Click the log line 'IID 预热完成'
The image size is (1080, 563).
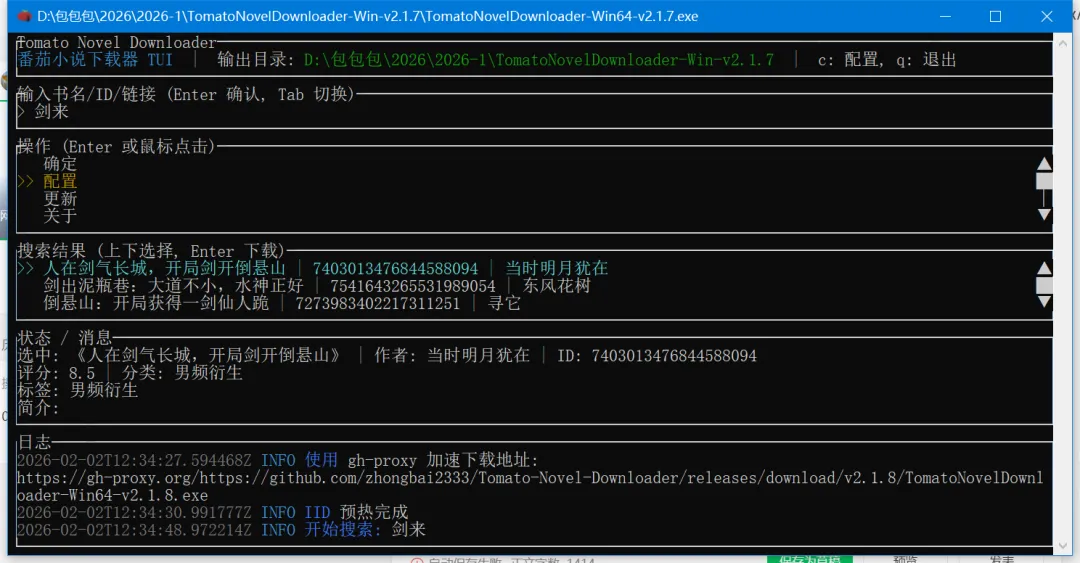coord(356,512)
